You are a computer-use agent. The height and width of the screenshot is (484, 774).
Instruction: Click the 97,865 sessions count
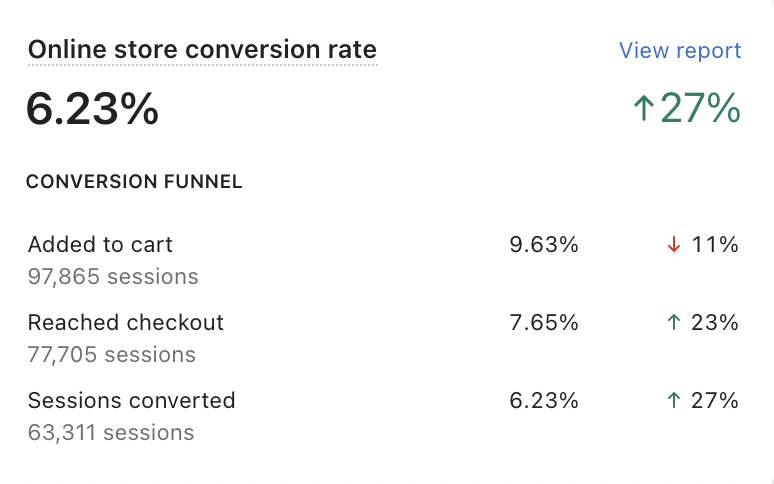113,277
